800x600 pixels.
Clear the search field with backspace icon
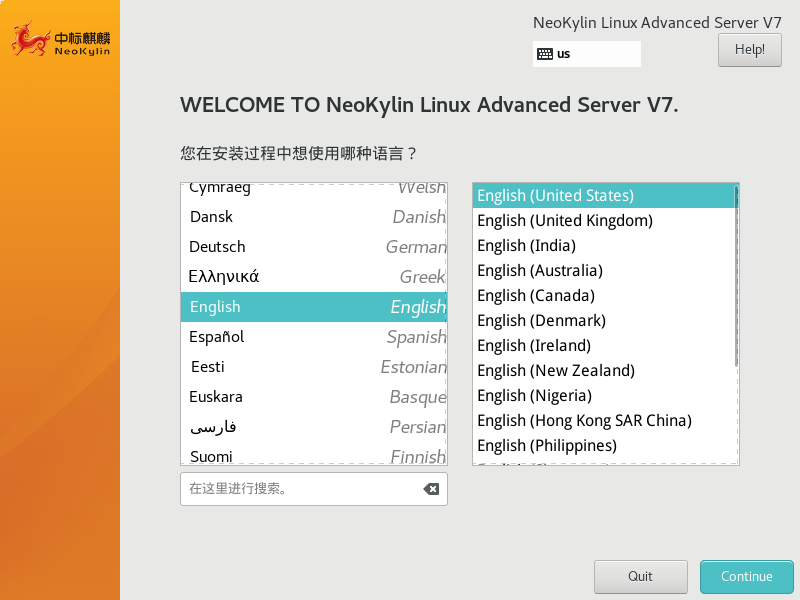tap(431, 489)
